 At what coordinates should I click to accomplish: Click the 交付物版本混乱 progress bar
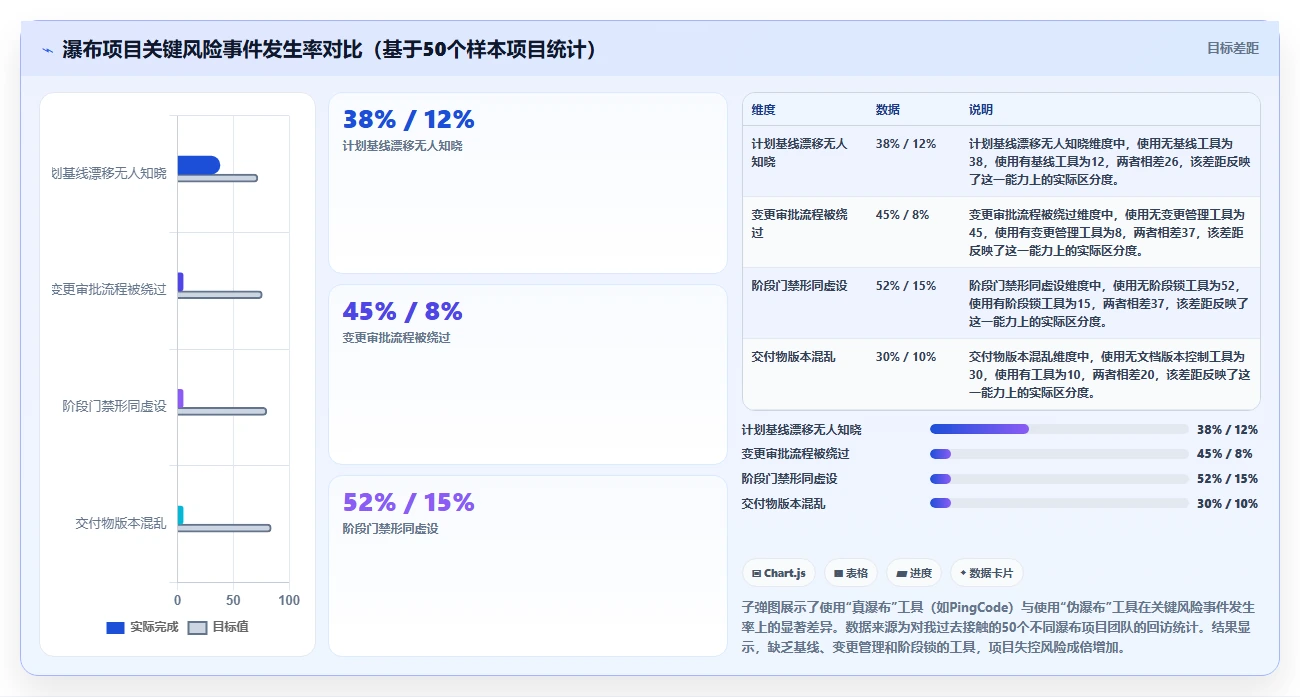pos(1059,504)
